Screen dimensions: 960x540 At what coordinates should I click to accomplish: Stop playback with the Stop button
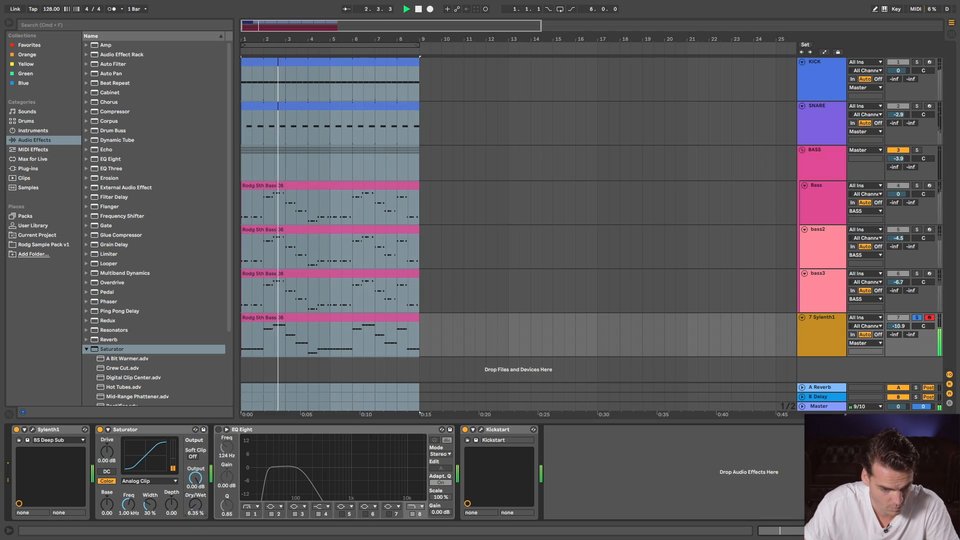pos(418,9)
